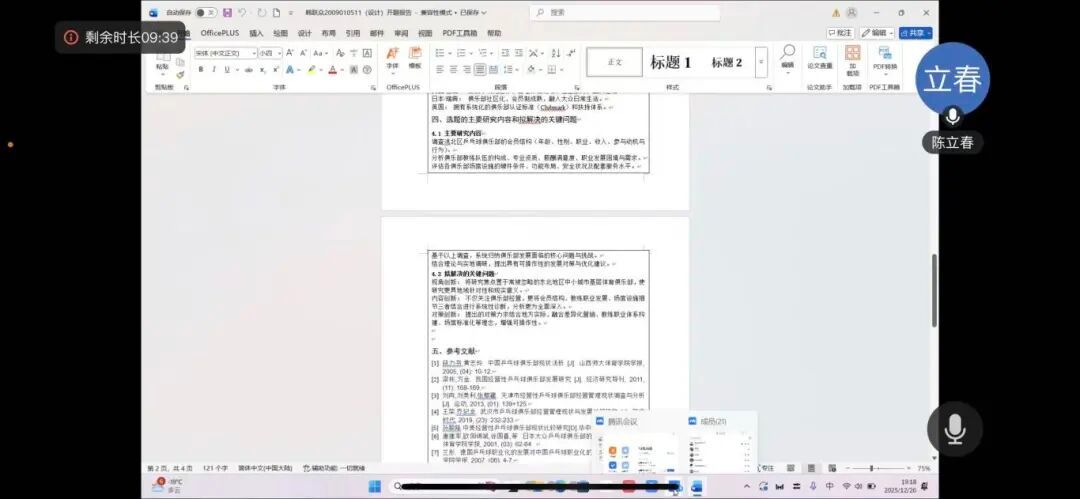Screen dimensions: 1080x499
Task: Click the text highlight color marker
Action: point(312,69)
